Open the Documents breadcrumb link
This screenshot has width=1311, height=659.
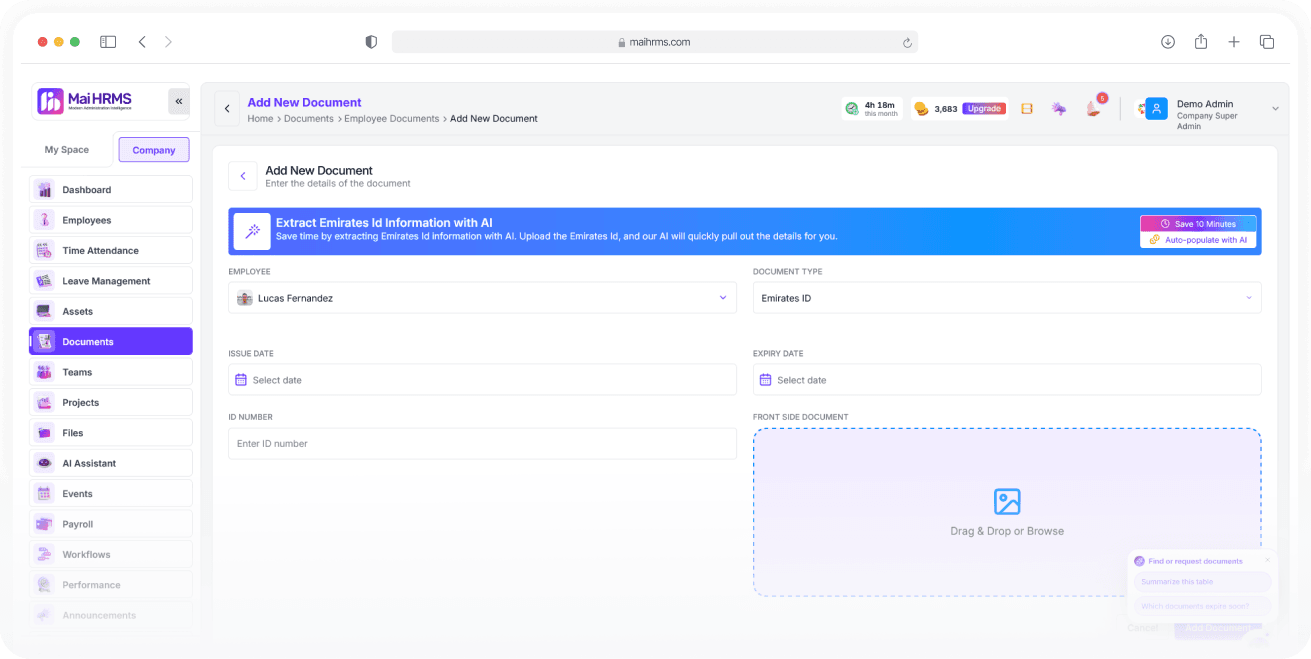click(309, 119)
